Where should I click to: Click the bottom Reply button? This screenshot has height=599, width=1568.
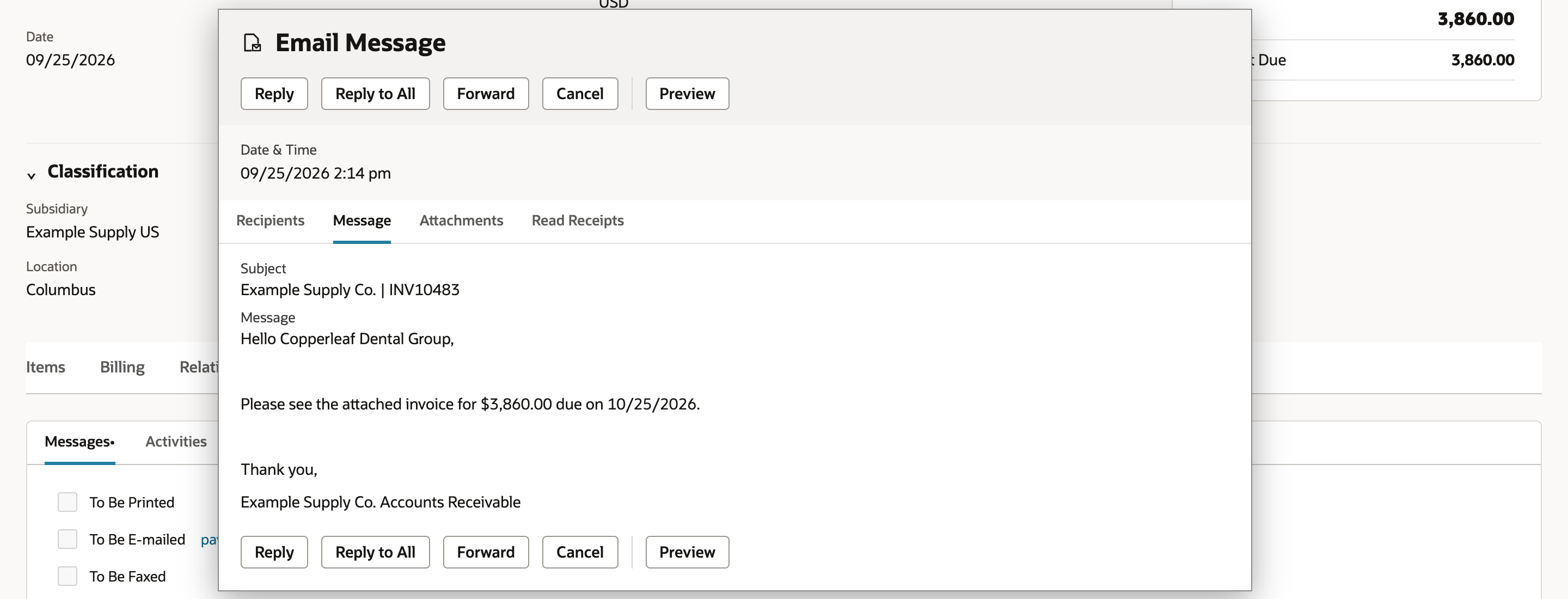(274, 552)
